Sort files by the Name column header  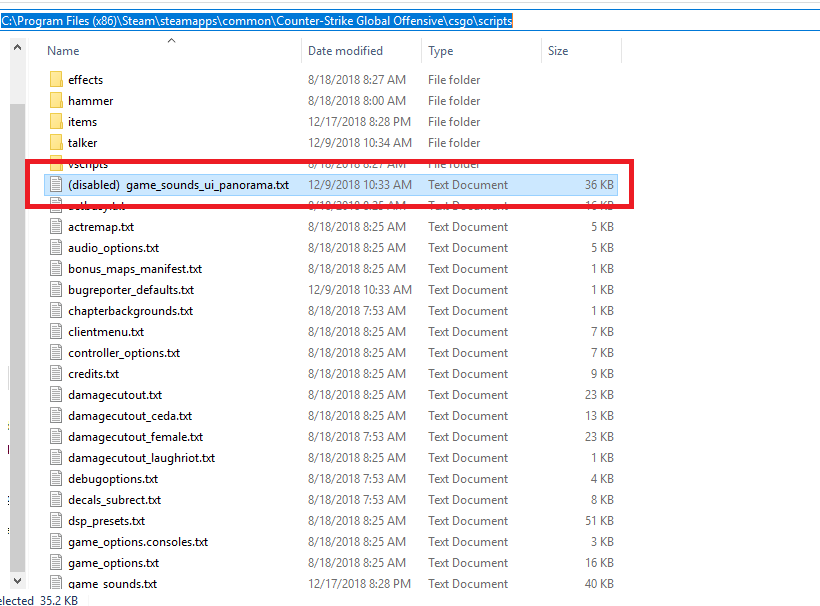pos(63,51)
